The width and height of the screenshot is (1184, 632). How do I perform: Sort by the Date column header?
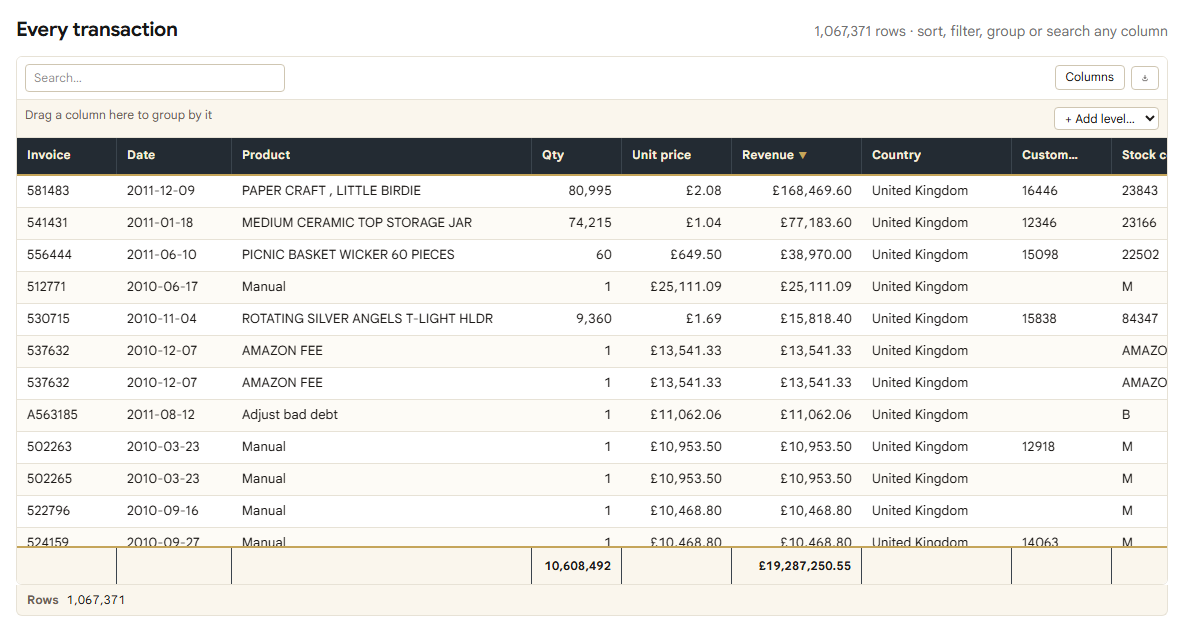pos(174,155)
